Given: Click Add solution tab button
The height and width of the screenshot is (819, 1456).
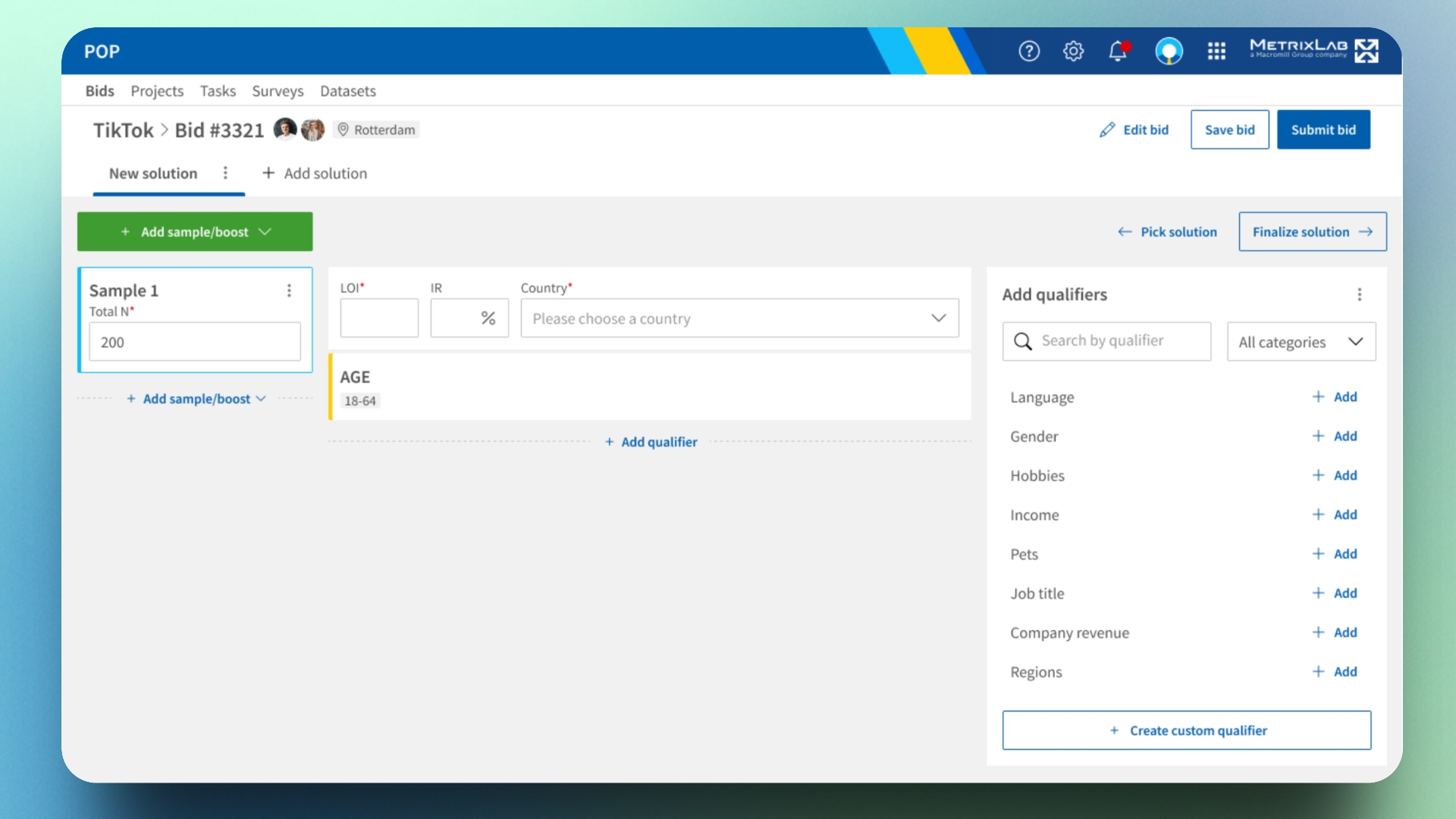Looking at the screenshot, I should [x=315, y=173].
